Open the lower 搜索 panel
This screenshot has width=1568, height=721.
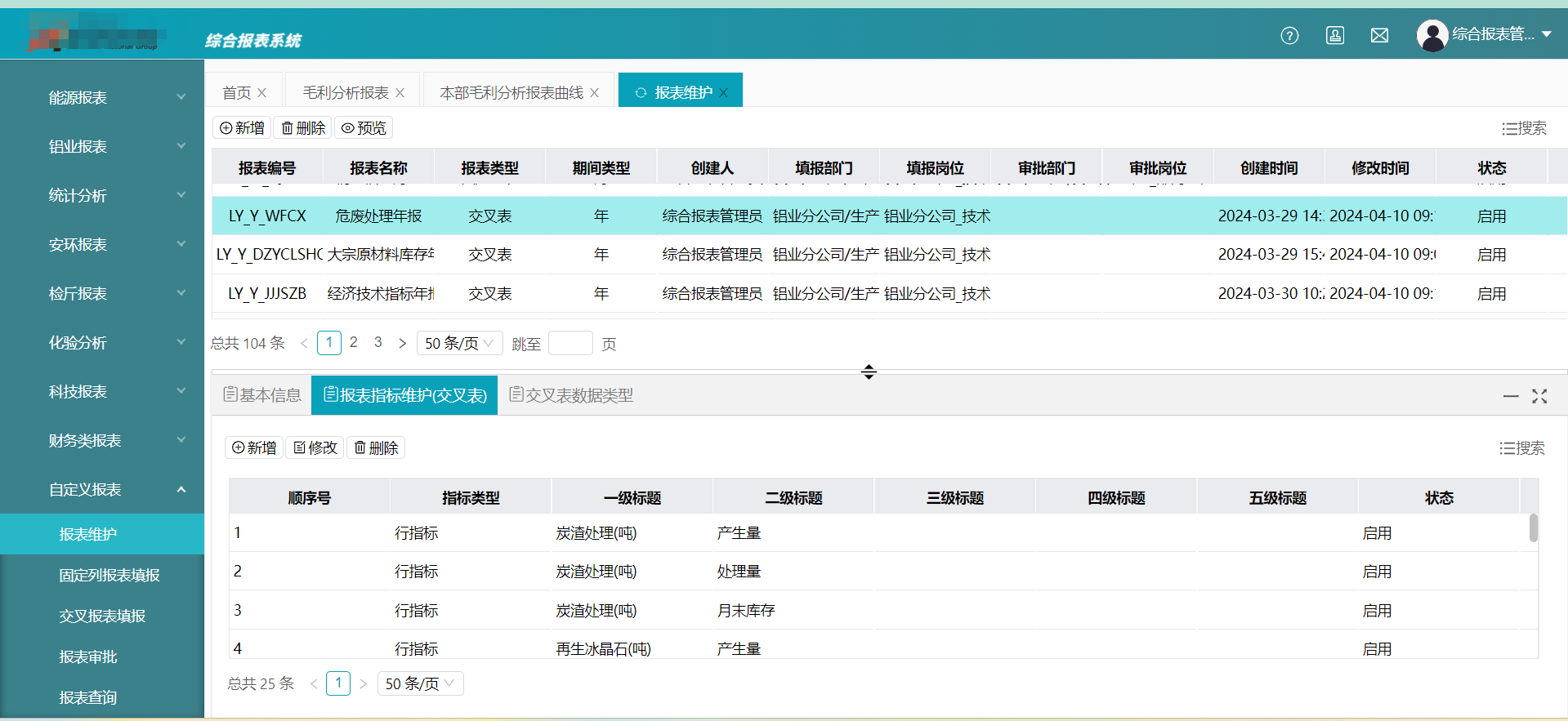[x=1522, y=447]
